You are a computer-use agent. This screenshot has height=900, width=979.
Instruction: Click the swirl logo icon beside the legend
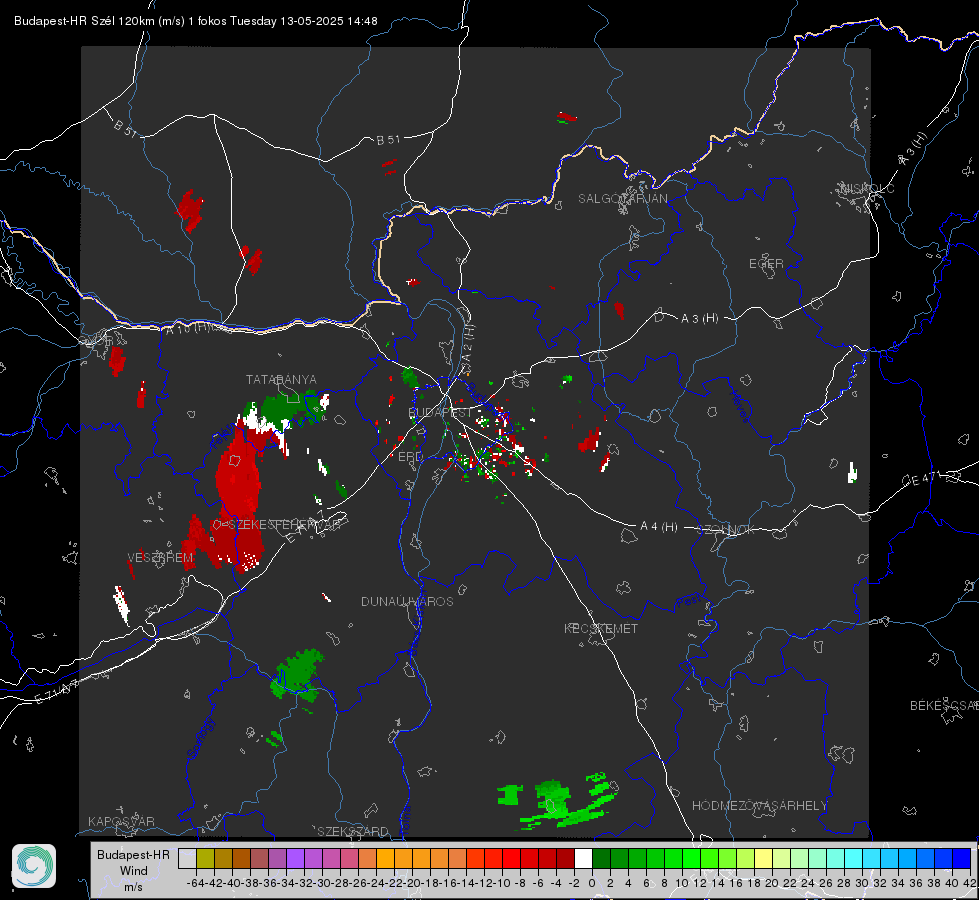(34, 866)
